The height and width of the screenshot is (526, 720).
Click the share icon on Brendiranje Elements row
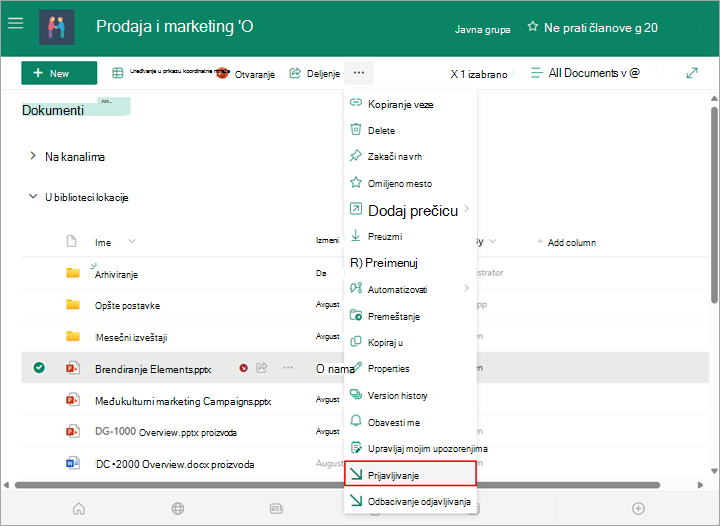coord(262,368)
